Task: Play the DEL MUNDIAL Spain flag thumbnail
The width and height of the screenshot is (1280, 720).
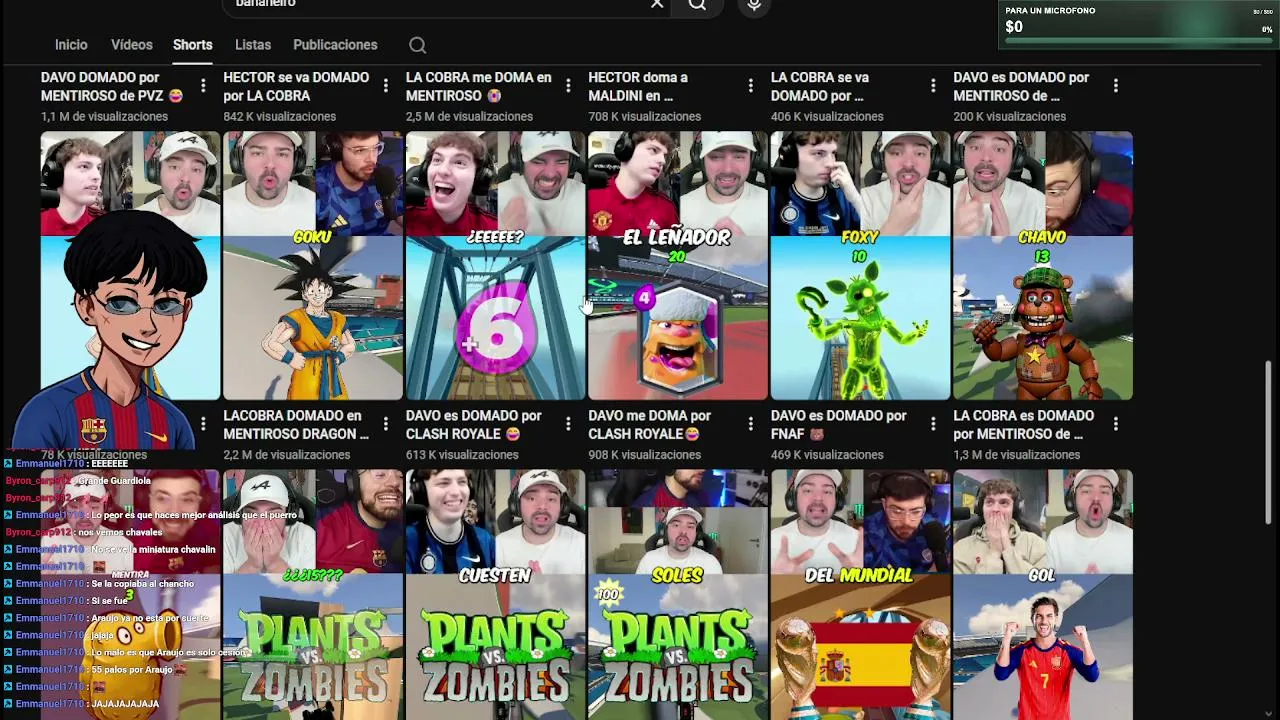Action: coord(860,595)
